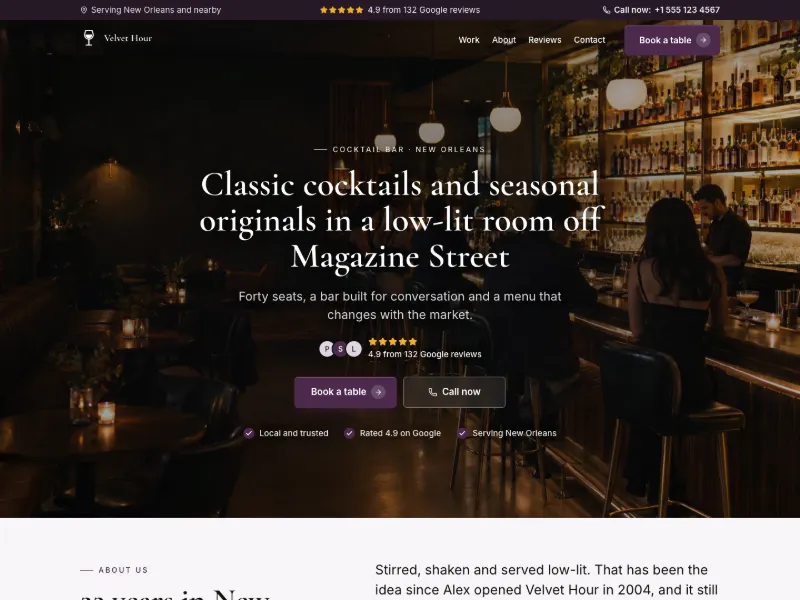Click the COCKTAIL BAR · NEW ORLEANS eyebrow label
The height and width of the screenshot is (600, 800).
point(409,149)
